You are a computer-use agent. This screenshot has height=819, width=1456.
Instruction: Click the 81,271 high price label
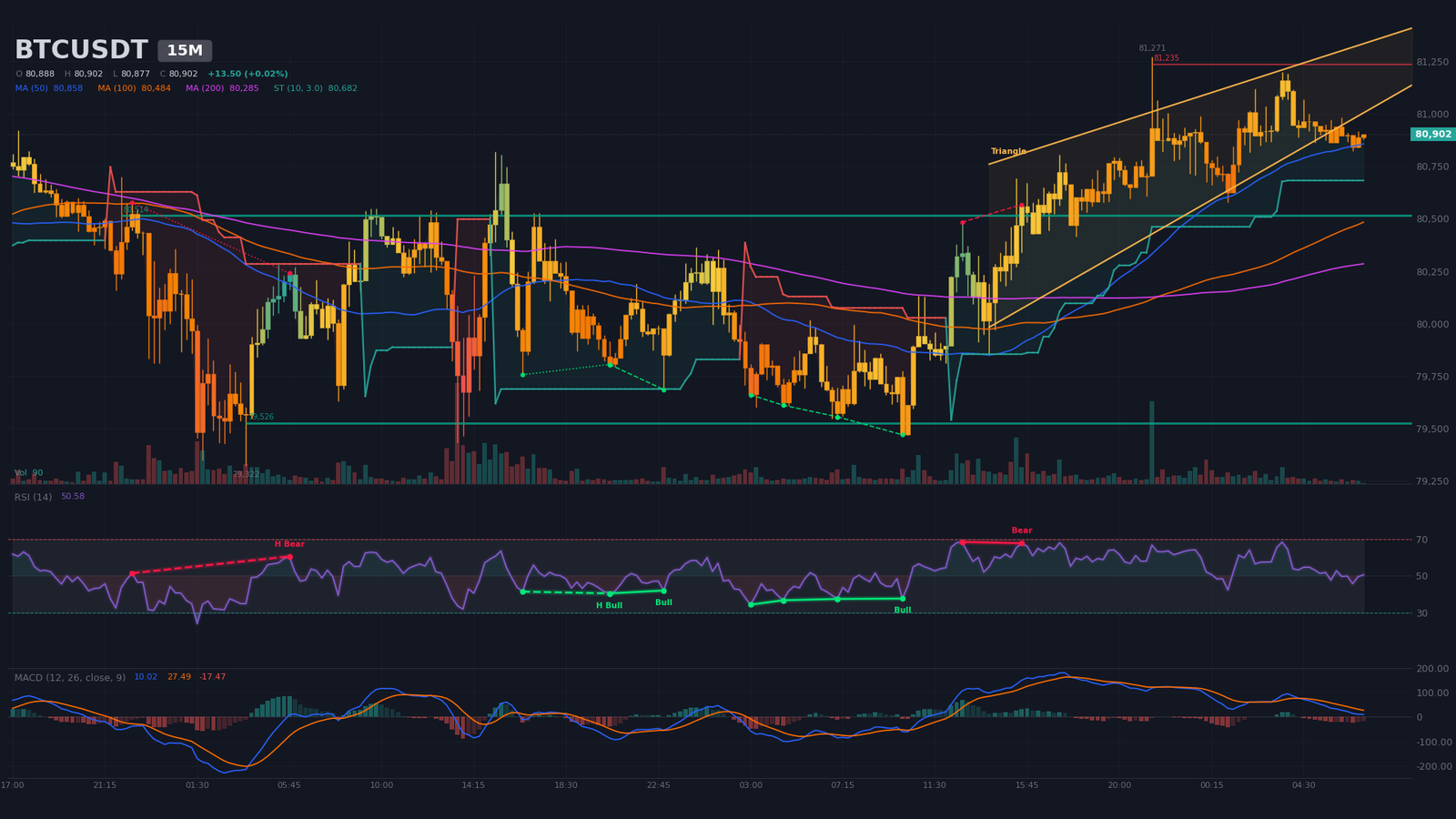pyautogui.click(x=1152, y=48)
